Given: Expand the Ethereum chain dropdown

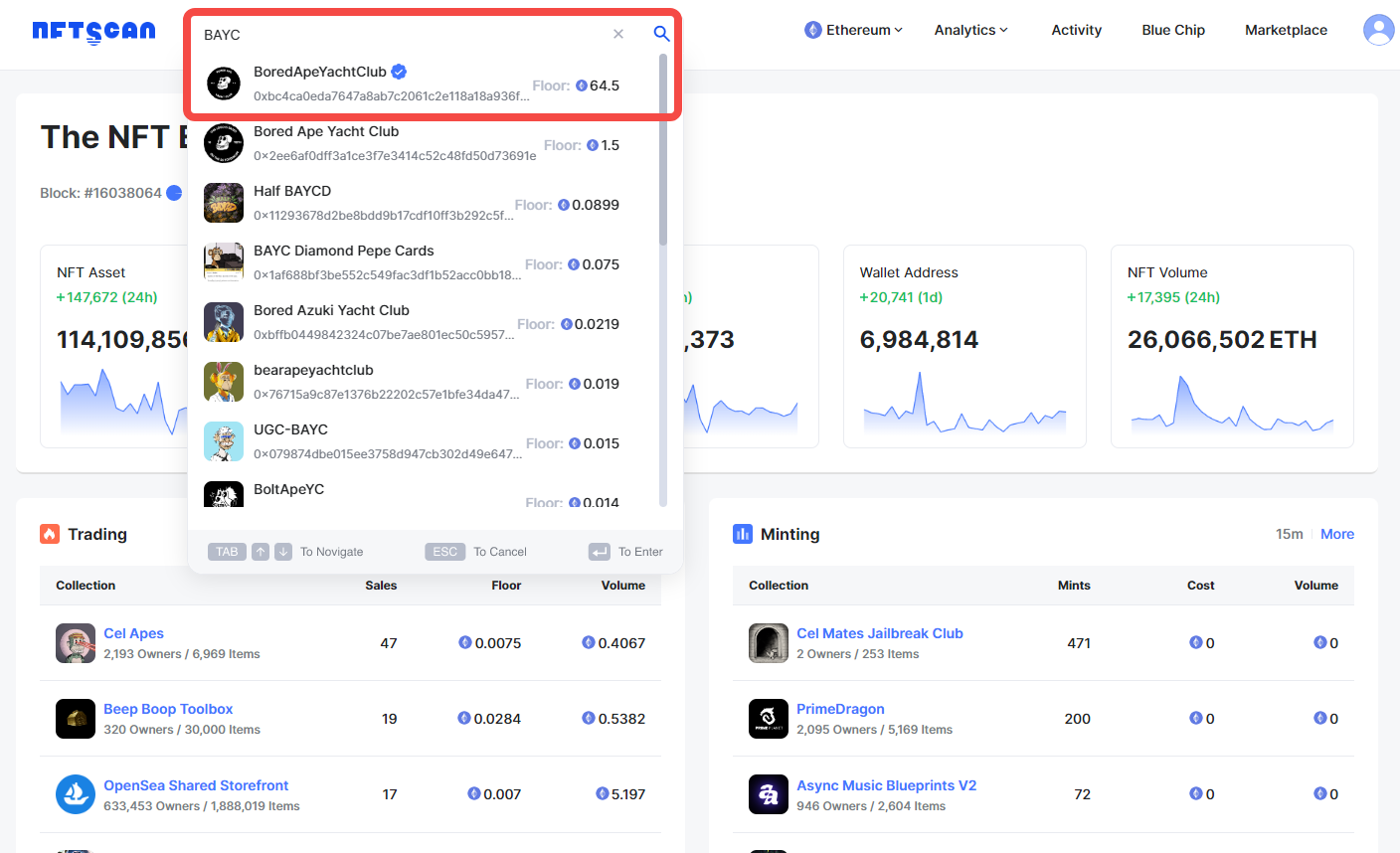Looking at the screenshot, I should 854,30.
